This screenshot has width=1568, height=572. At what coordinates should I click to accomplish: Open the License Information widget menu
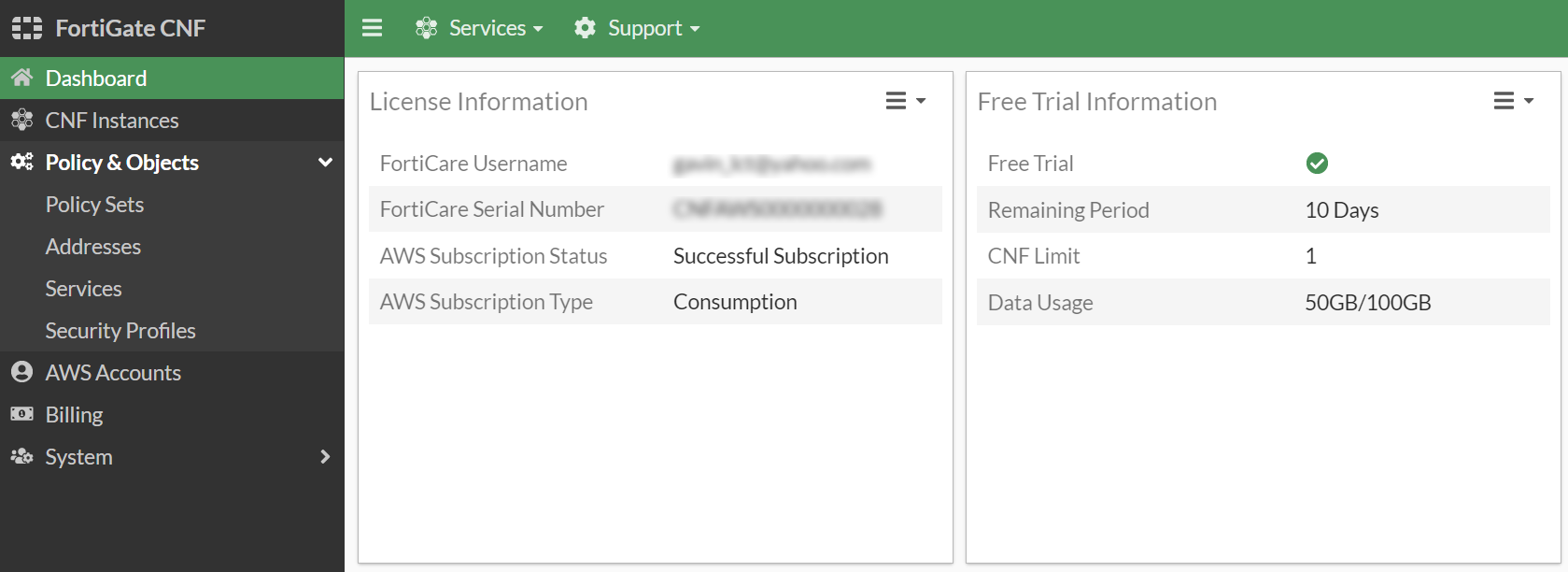pos(905,101)
